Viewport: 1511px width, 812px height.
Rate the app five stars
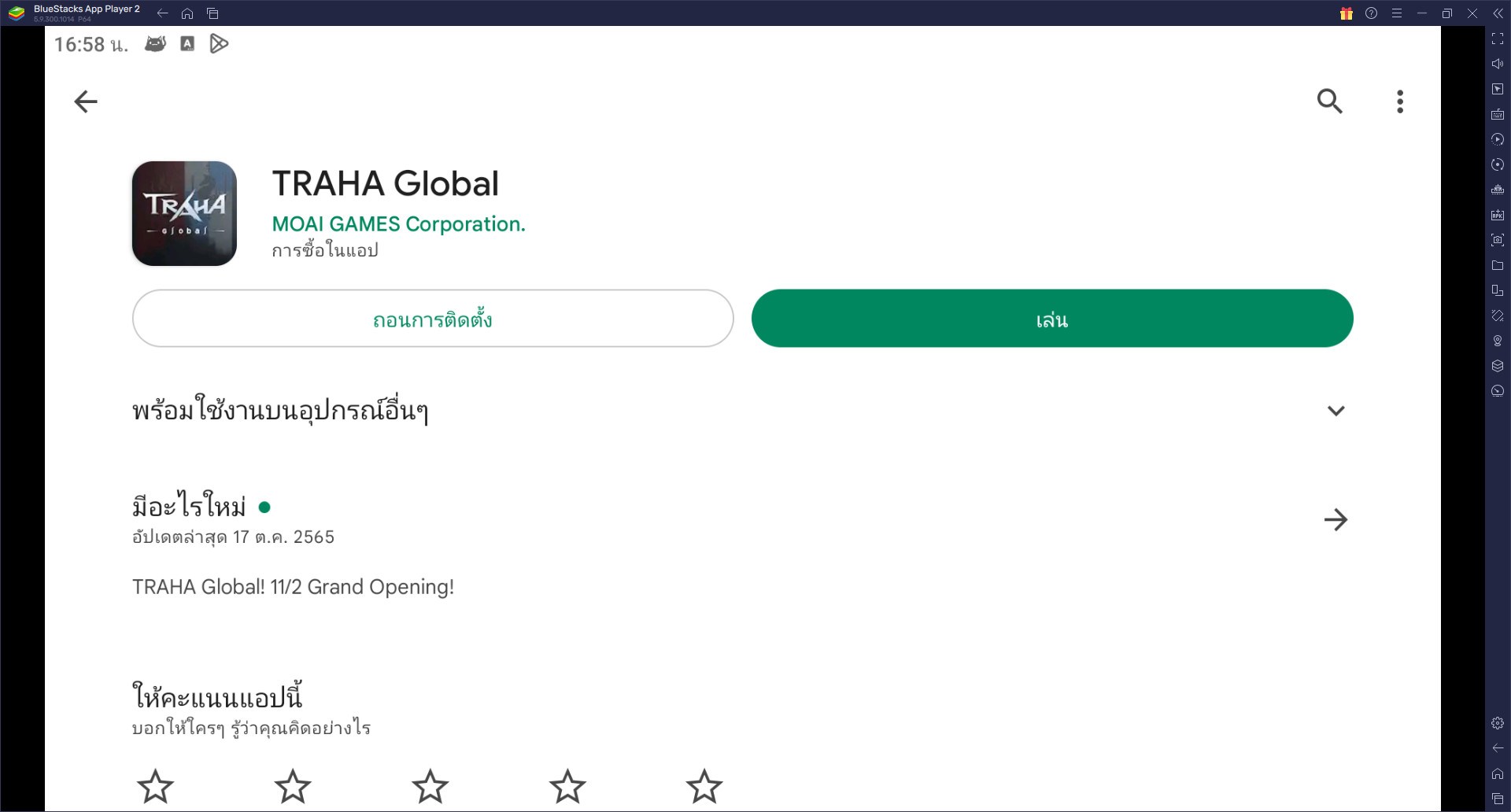[x=704, y=786]
